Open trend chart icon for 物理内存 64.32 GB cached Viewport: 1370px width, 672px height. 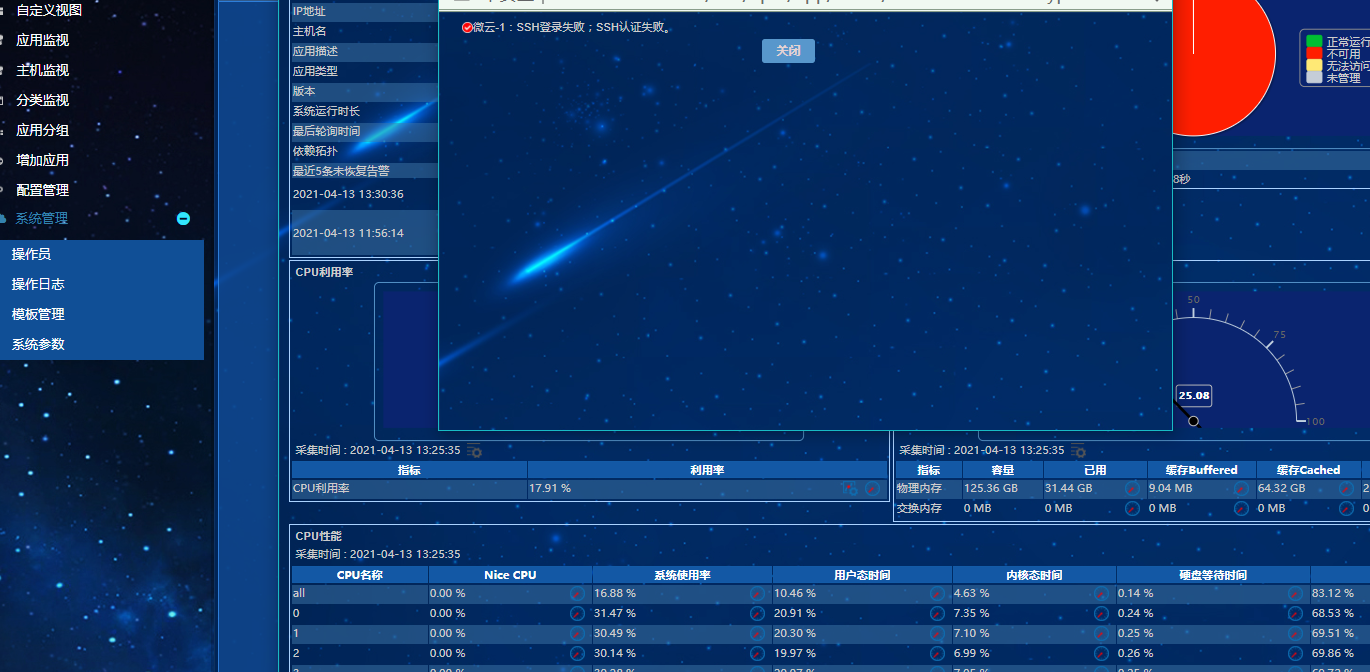tap(1347, 489)
